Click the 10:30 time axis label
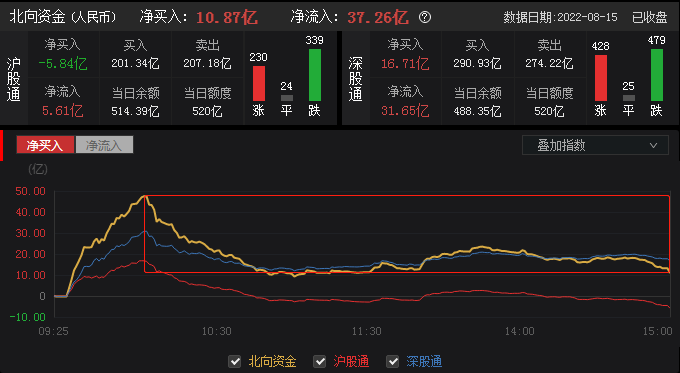This screenshot has width=680, height=373. (216, 331)
